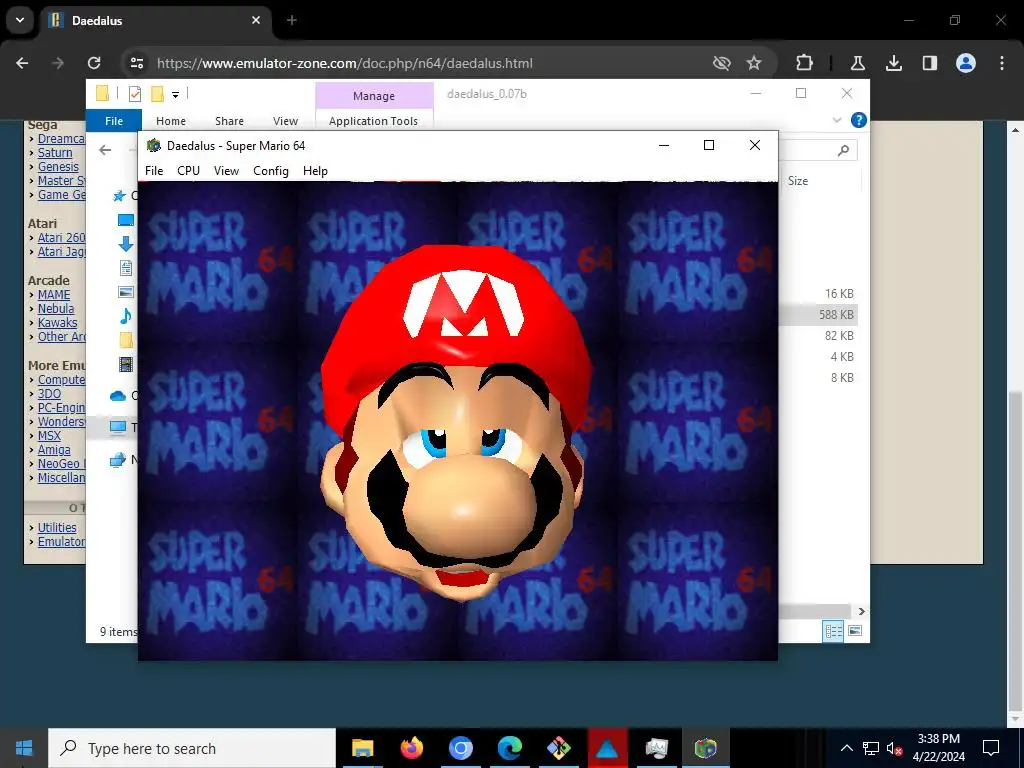Reload the Chrome page

tap(94, 63)
